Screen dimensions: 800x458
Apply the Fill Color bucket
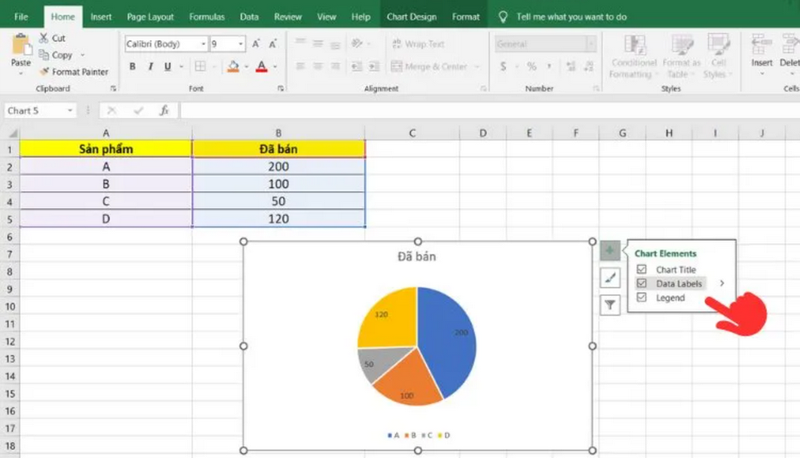click(233, 66)
